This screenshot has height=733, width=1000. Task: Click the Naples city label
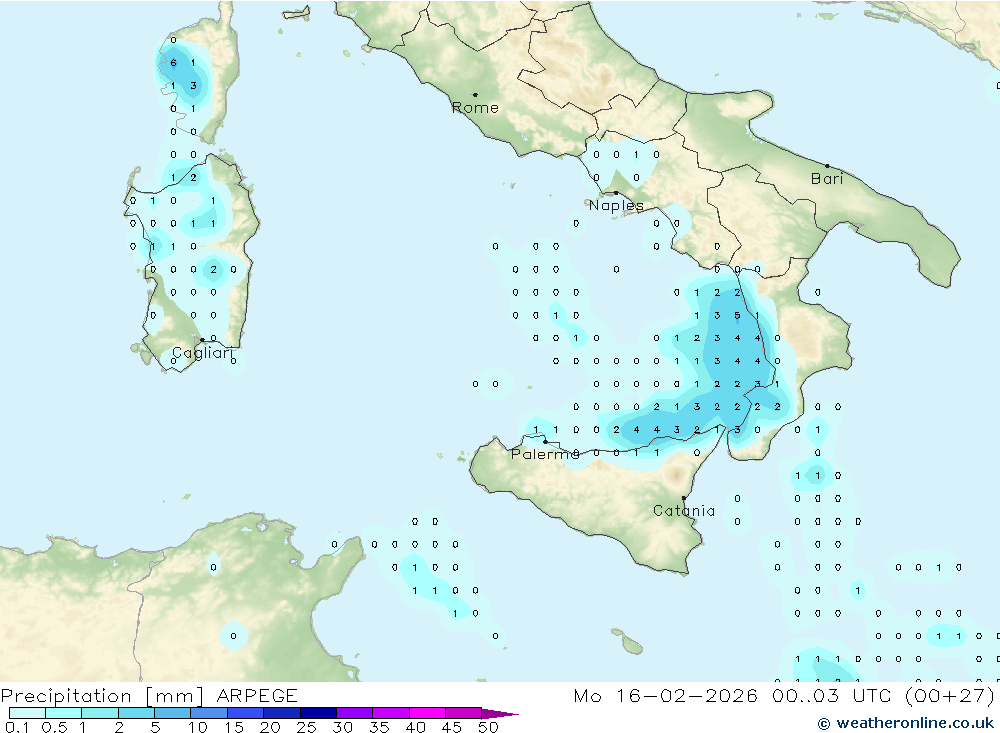pos(616,205)
